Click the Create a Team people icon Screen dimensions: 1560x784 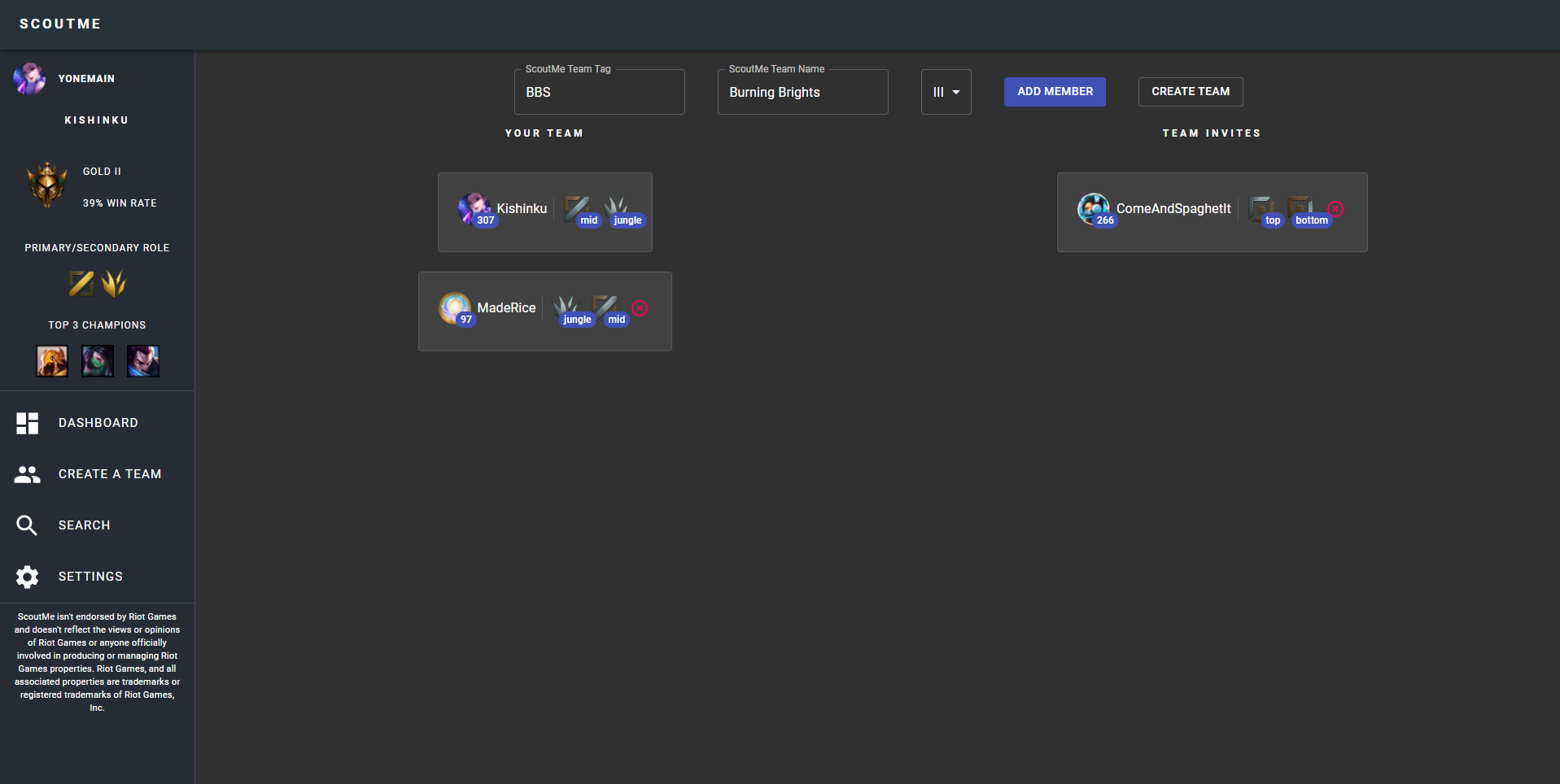(x=28, y=474)
